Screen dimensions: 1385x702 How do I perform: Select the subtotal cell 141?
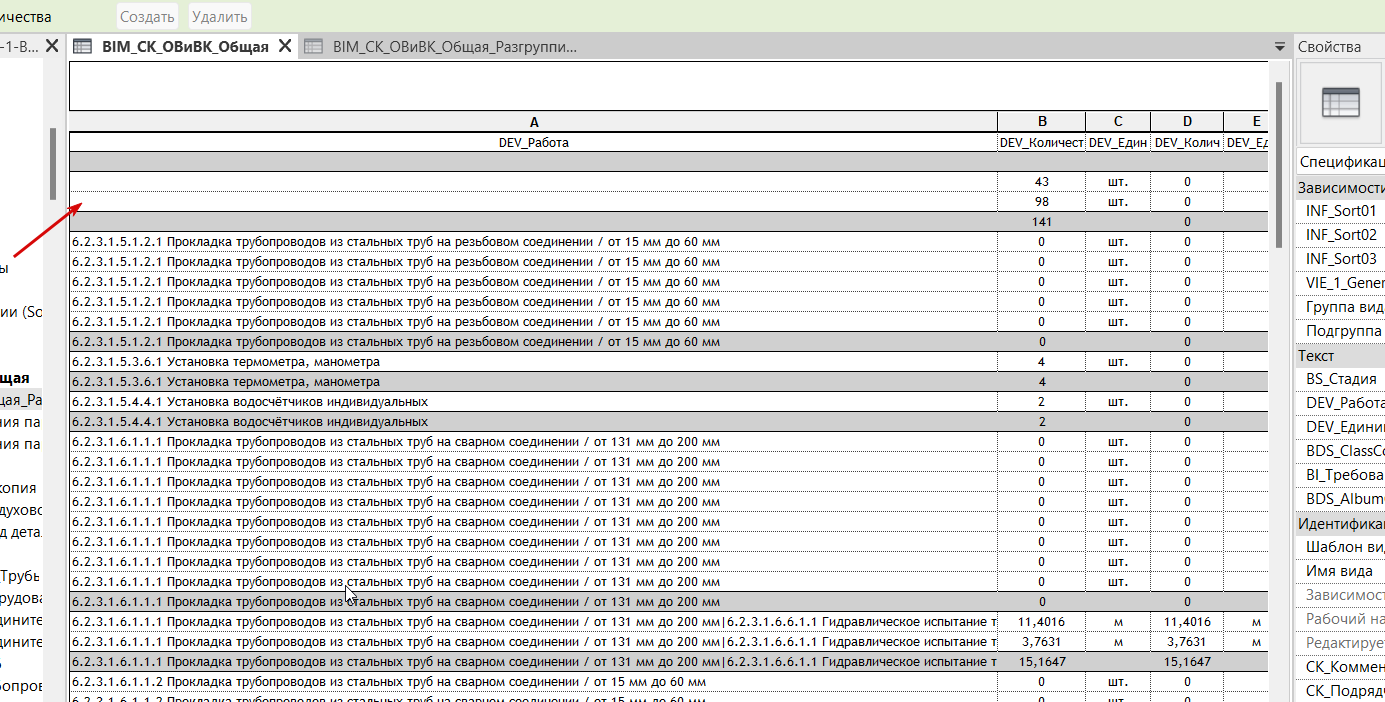(1041, 222)
